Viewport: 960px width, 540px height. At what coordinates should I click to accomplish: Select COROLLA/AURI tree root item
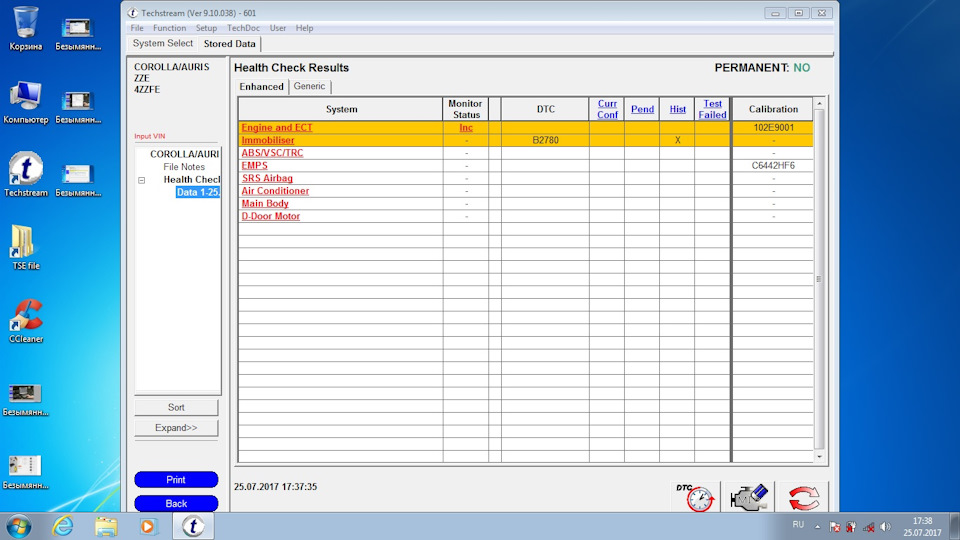184,154
